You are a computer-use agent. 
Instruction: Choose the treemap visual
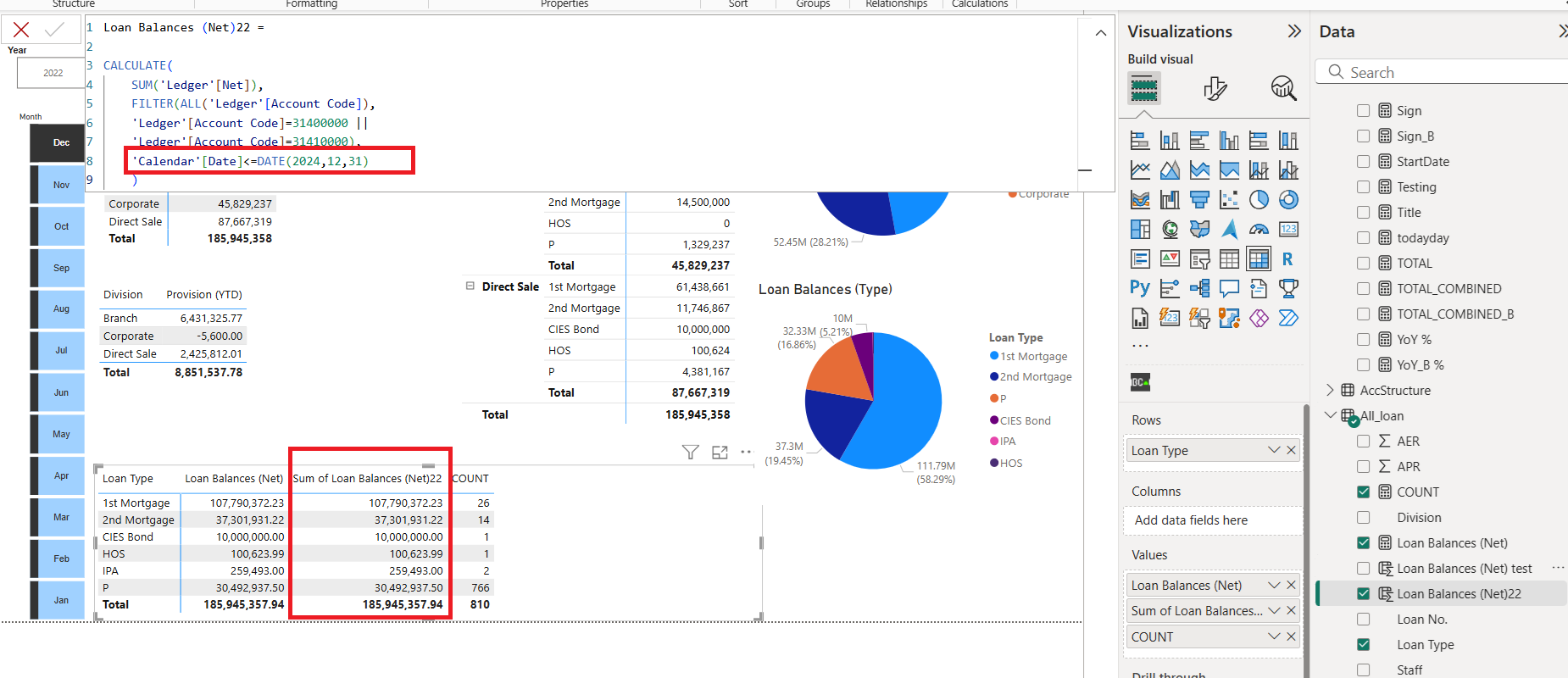1140,230
